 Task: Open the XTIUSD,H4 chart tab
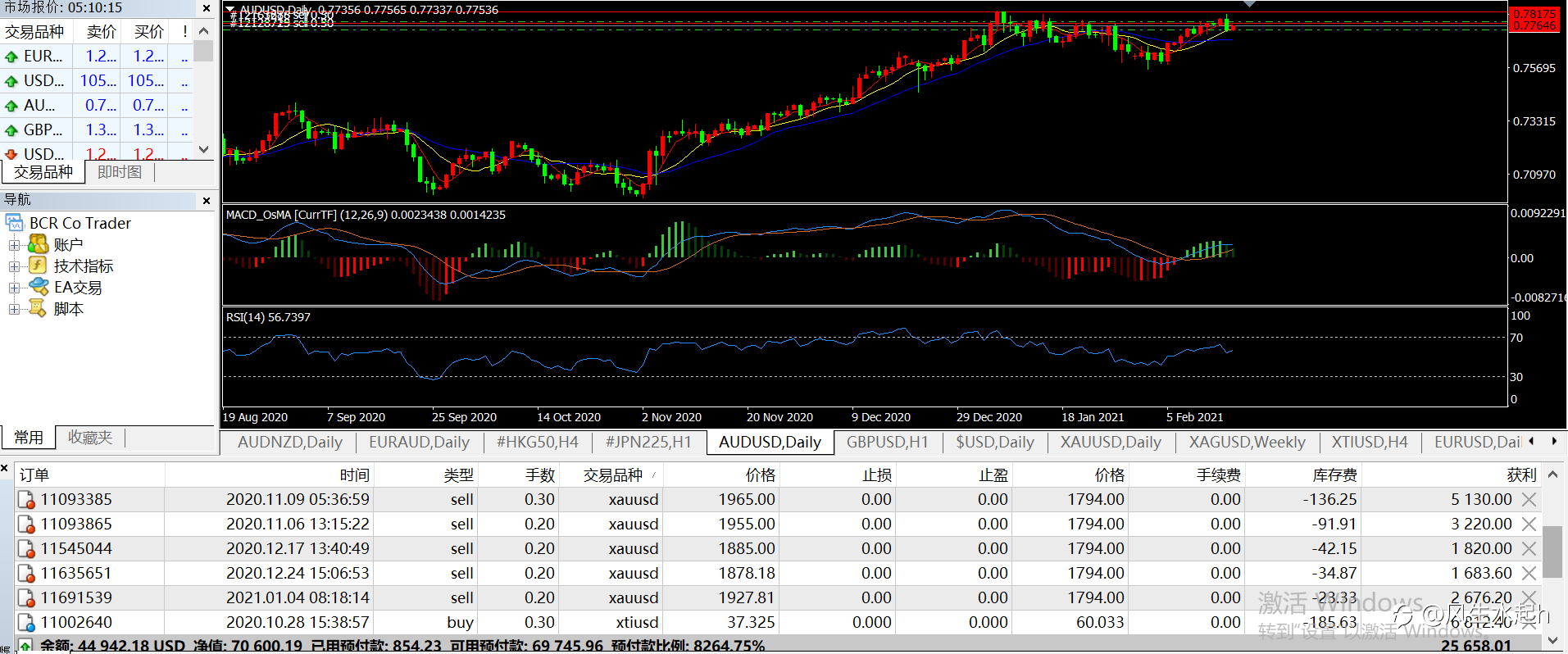click(1370, 442)
